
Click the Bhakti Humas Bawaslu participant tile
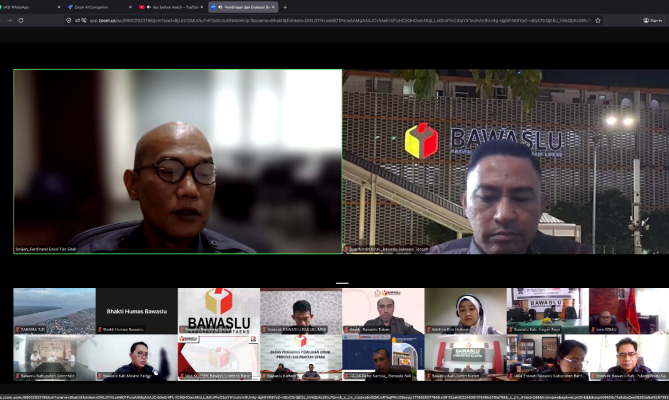point(136,311)
